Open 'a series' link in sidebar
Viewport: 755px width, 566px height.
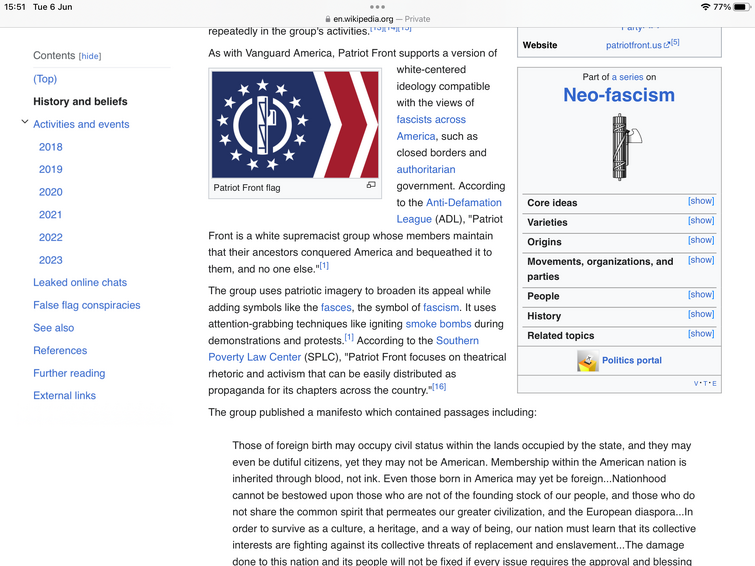pos(627,77)
